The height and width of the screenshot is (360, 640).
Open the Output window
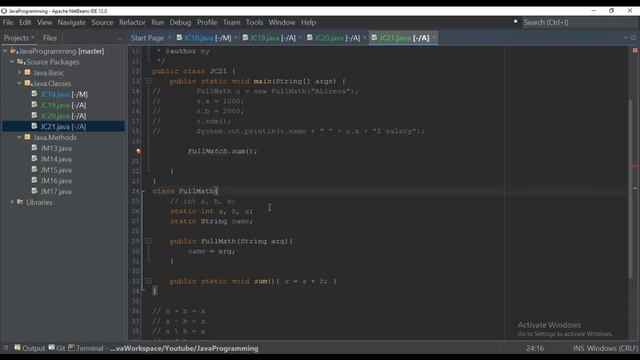(x=29, y=348)
